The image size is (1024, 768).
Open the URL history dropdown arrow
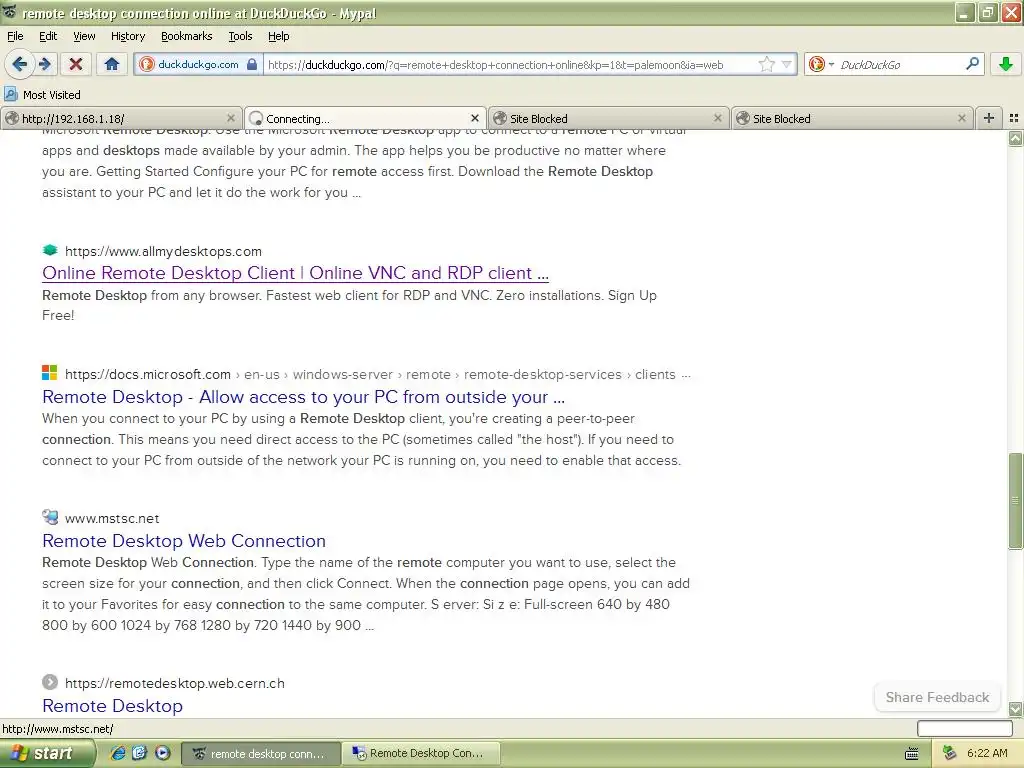point(787,64)
